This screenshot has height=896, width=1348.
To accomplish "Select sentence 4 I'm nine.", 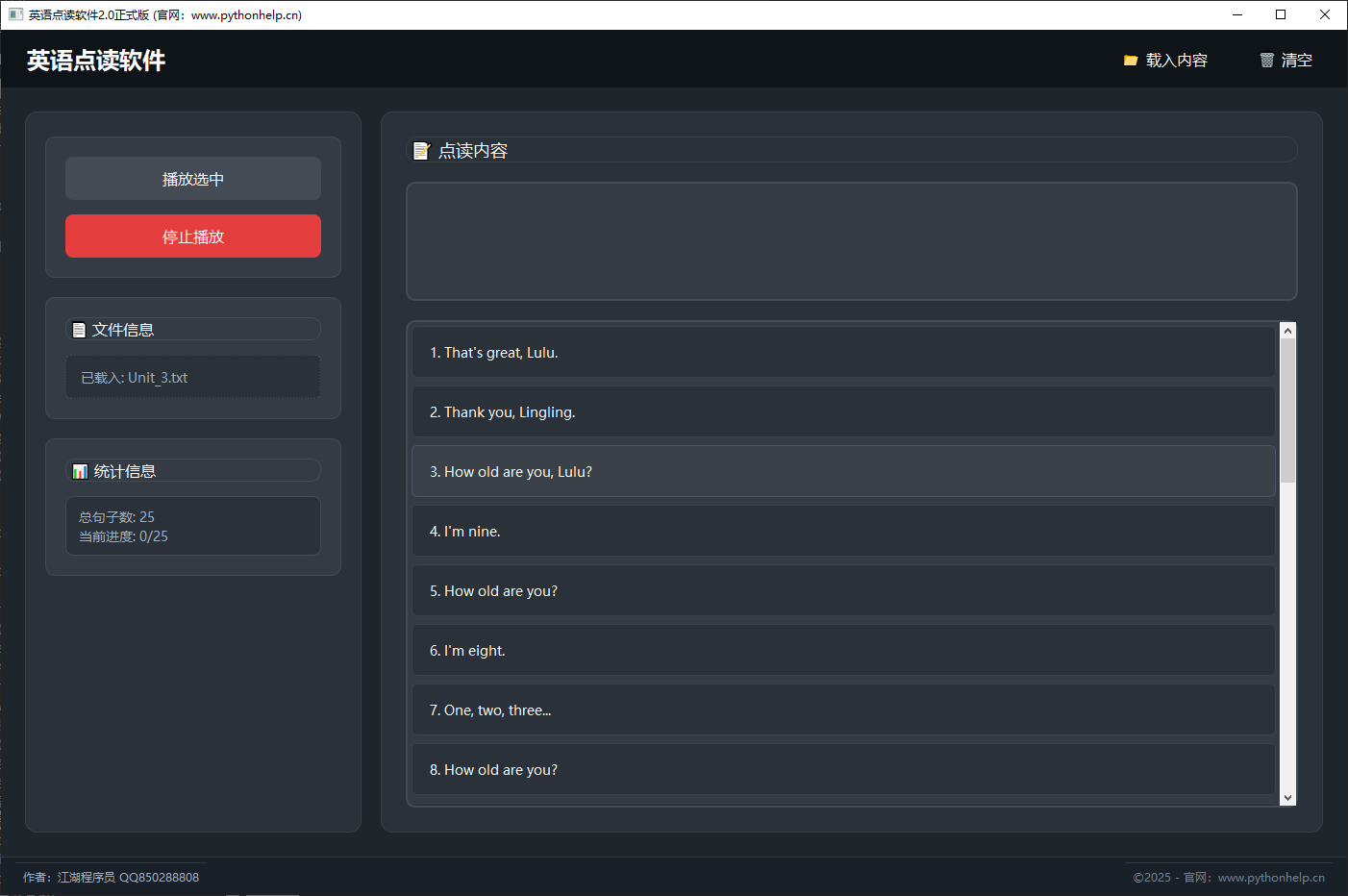I will 843,532.
